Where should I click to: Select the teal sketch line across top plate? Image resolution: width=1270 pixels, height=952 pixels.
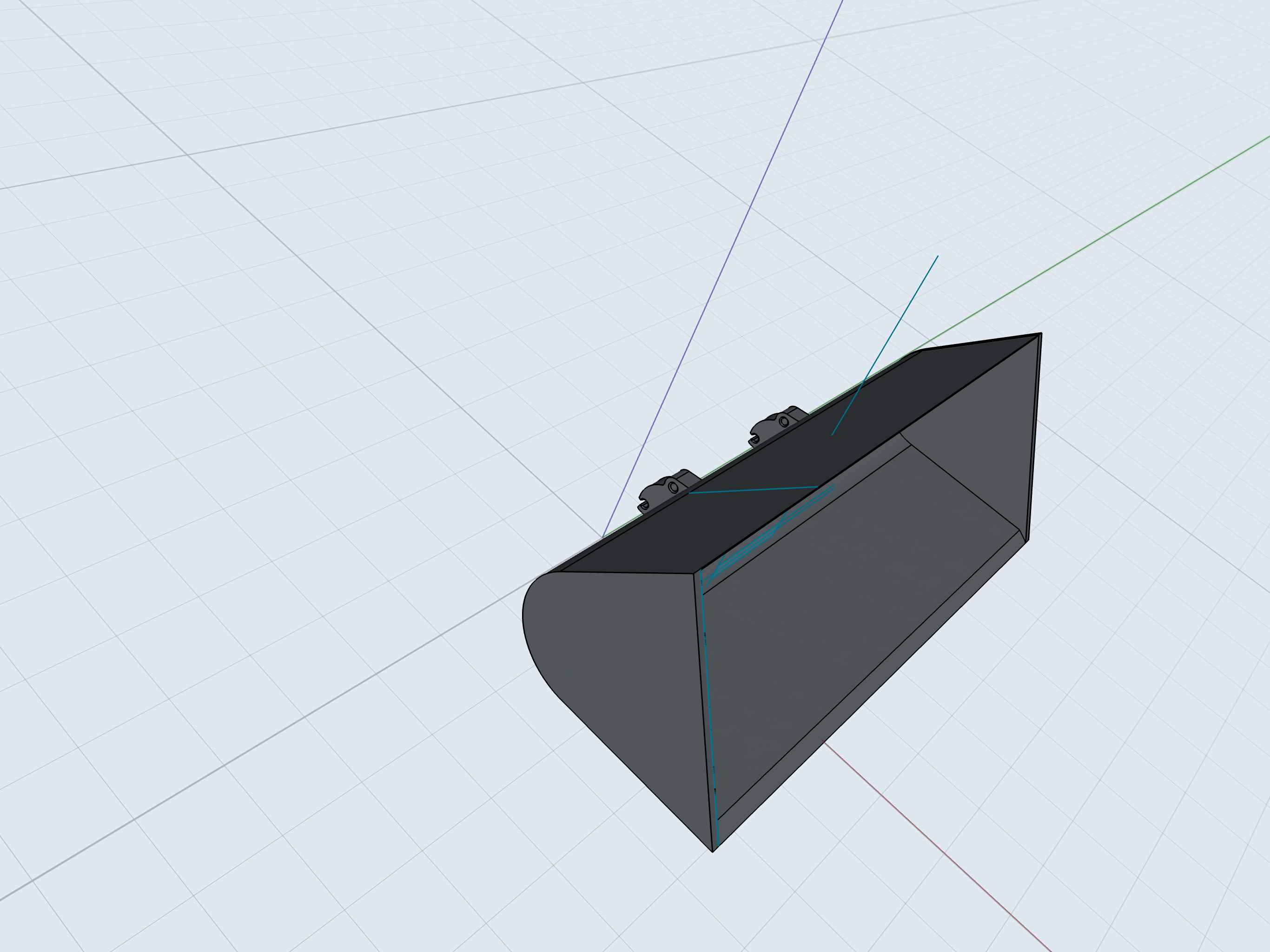point(753,490)
